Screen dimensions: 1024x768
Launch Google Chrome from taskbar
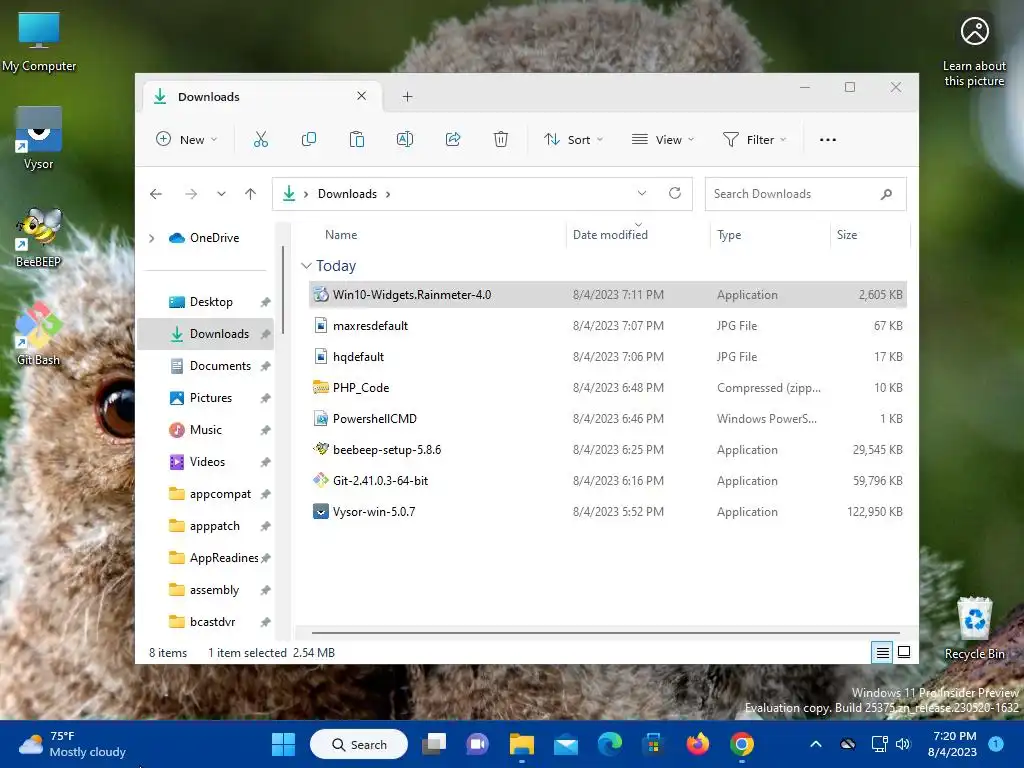(742, 744)
